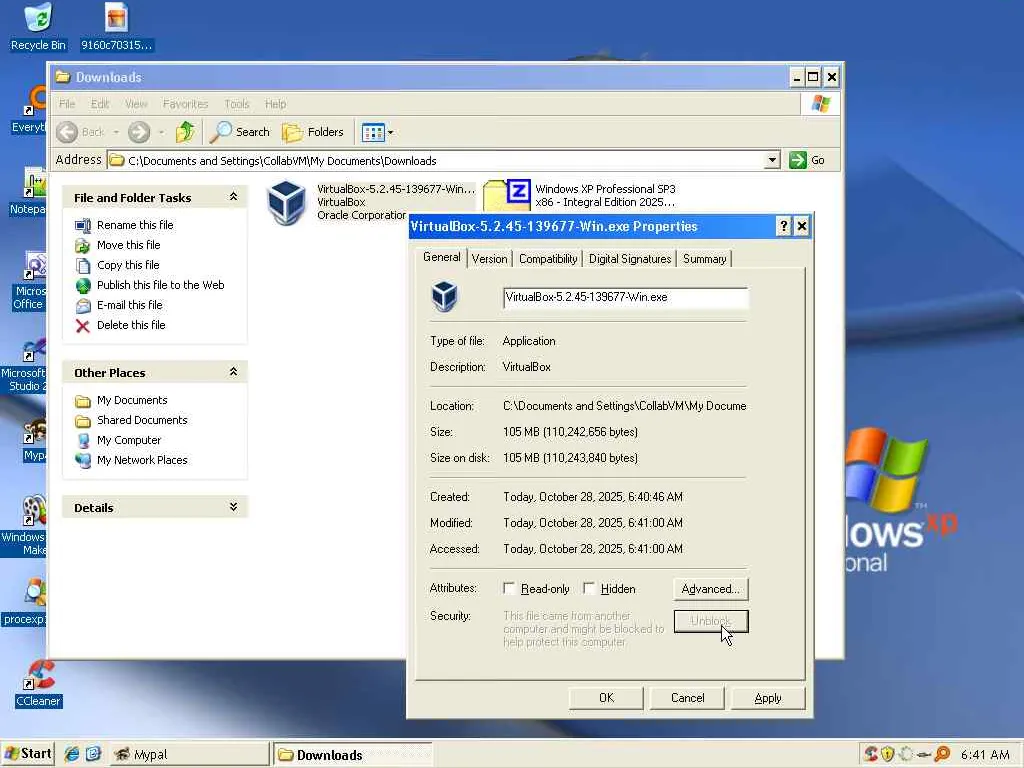Click the Windows flag logo in Downloads window
This screenshot has width=1024, height=768.
pyautogui.click(x=820, y=104)
